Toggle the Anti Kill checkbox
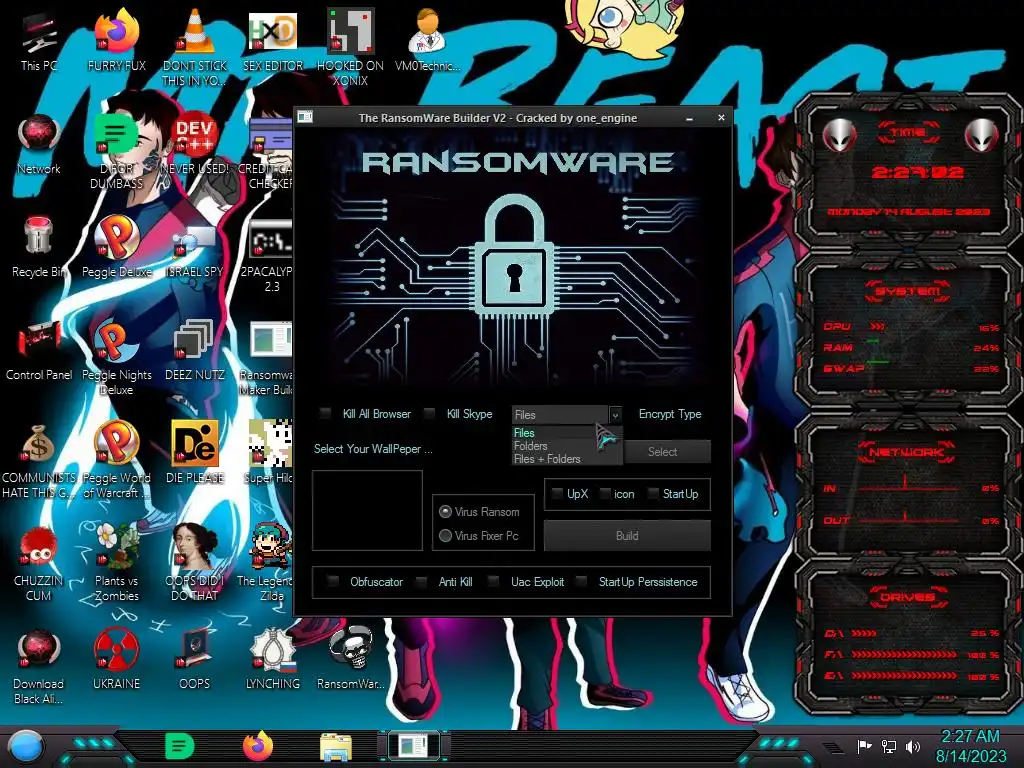Screen dimensions: 1024x768 (x=421, y=581)
